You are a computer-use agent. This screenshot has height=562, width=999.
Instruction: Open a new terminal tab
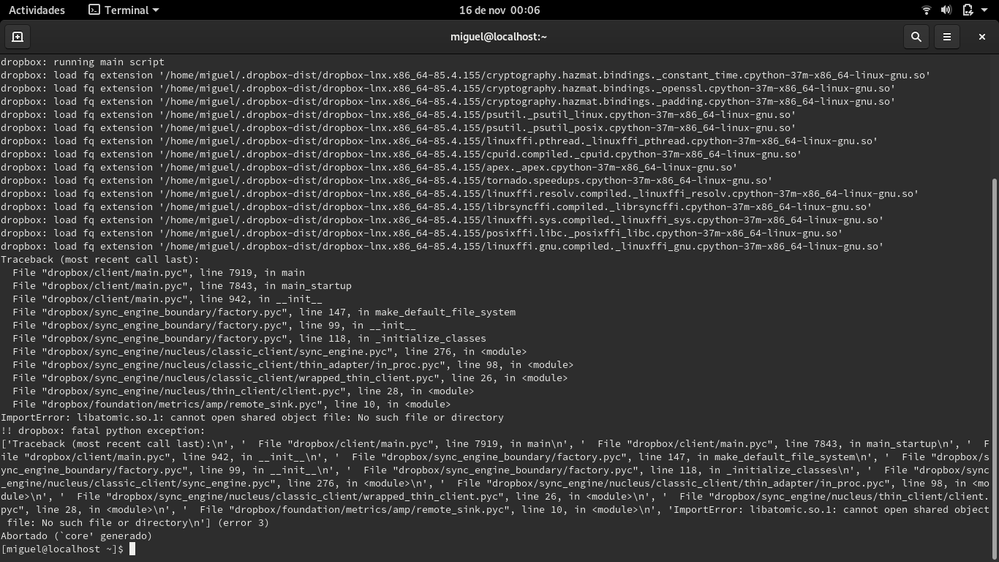17,37
